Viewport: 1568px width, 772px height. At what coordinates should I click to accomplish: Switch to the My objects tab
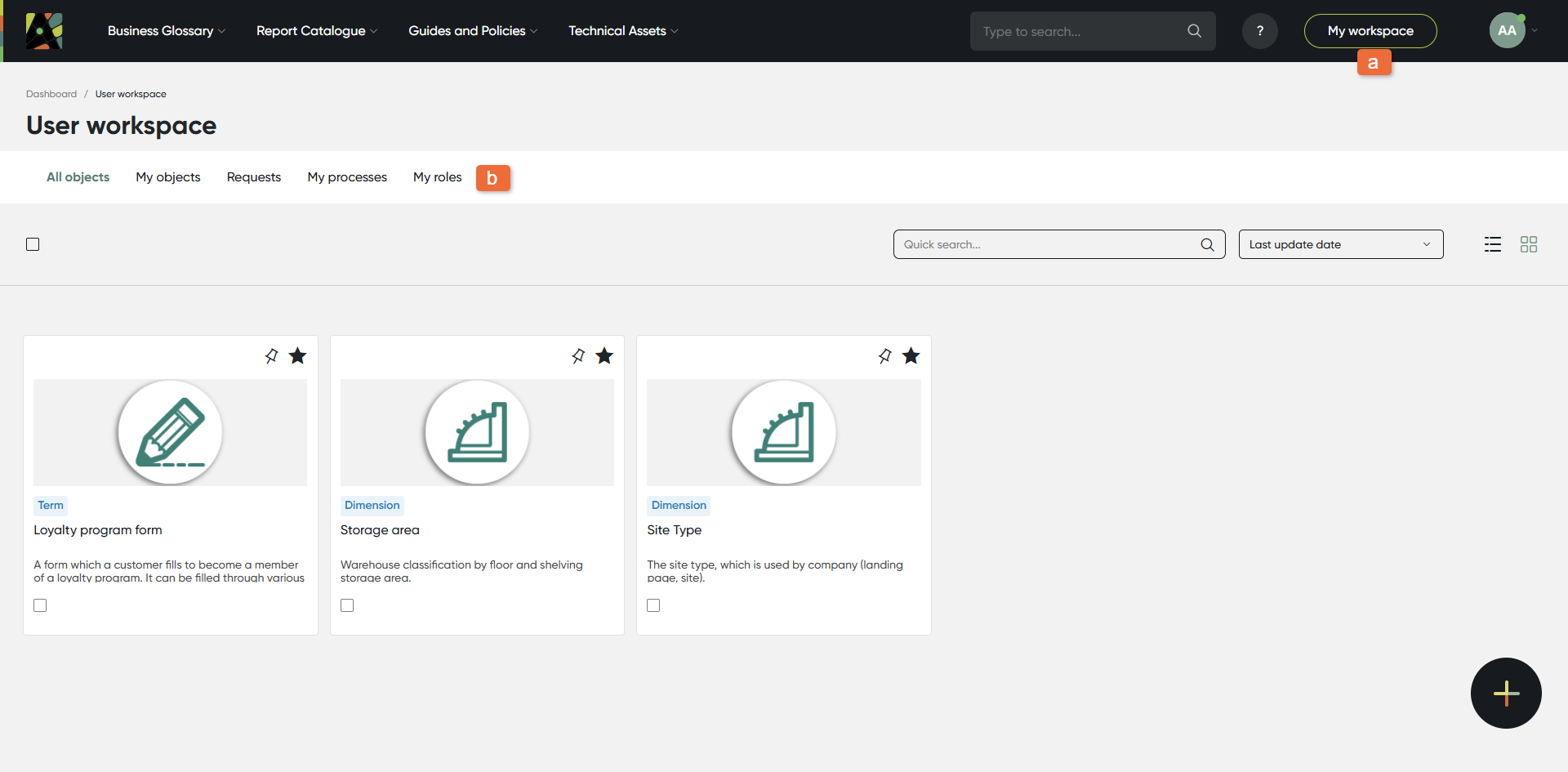pos(167,177)
